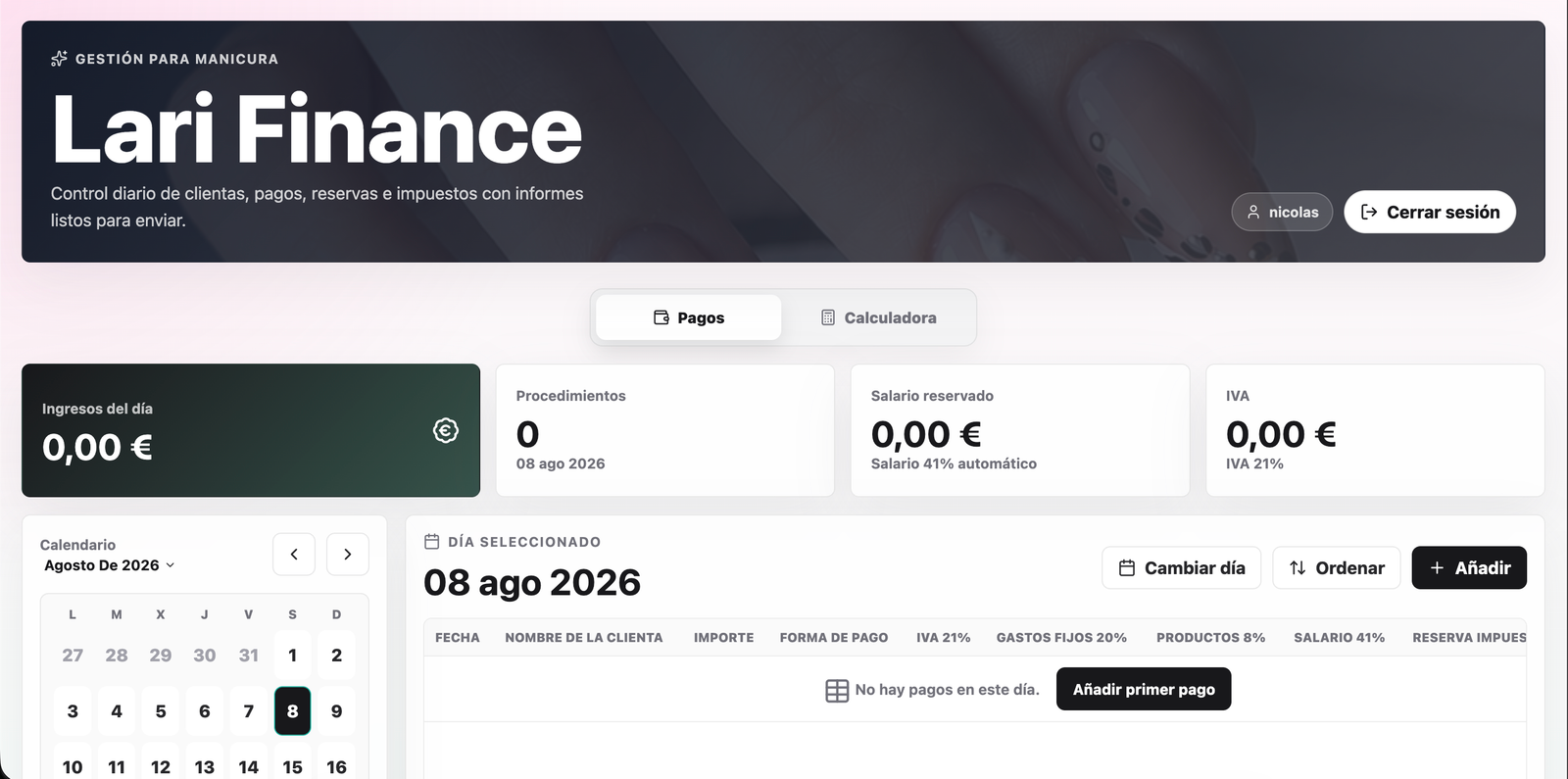
Task: Select day 5 in the calendar
Action: click(x=161, y=711)
